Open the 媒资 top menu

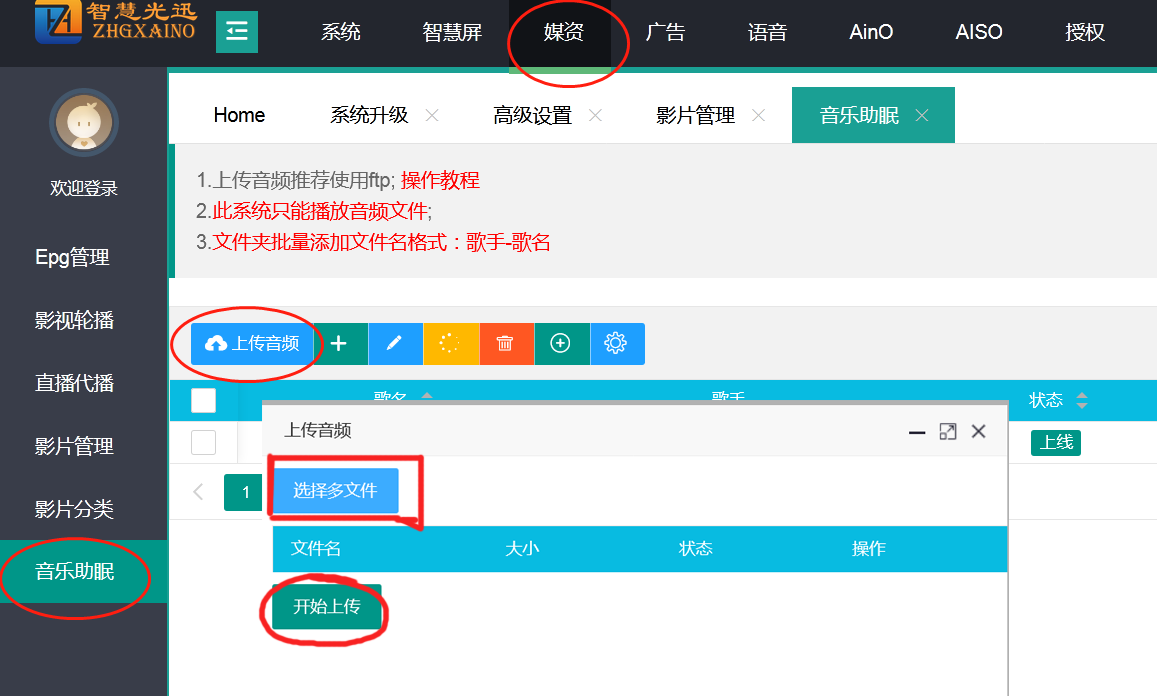(x=563, y=32)
